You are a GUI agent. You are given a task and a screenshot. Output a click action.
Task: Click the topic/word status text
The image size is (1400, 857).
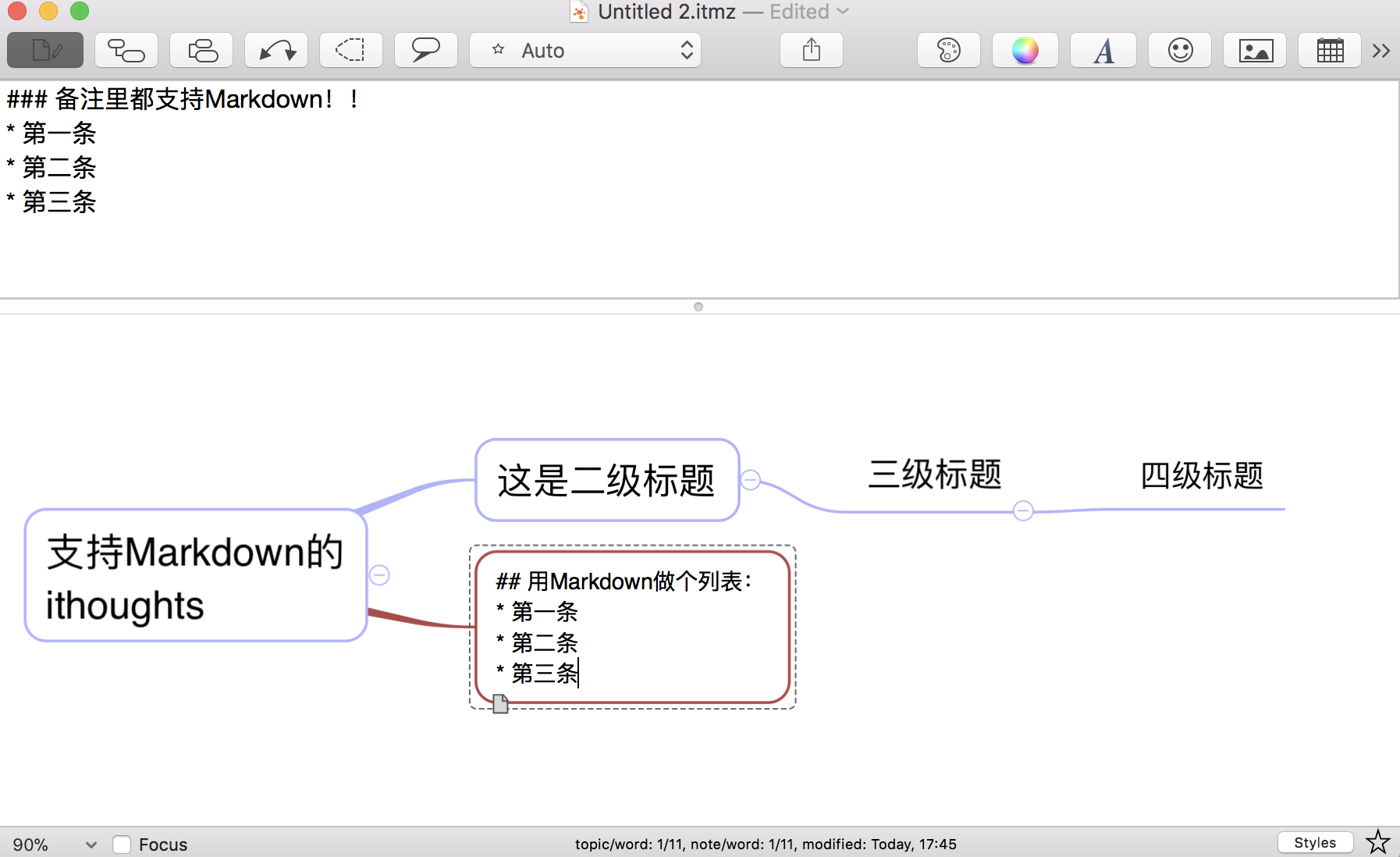tap(766, 844)
